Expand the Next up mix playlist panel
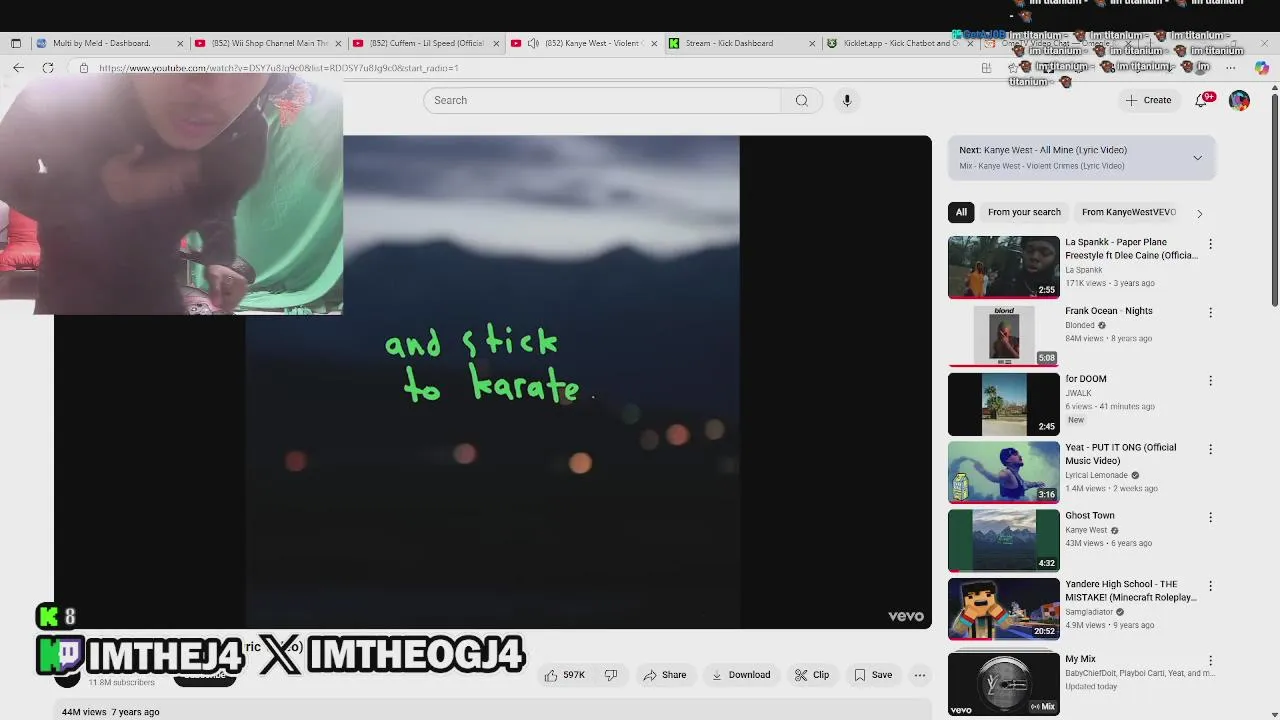1280x720 pixels. (x=1197, y=158)
